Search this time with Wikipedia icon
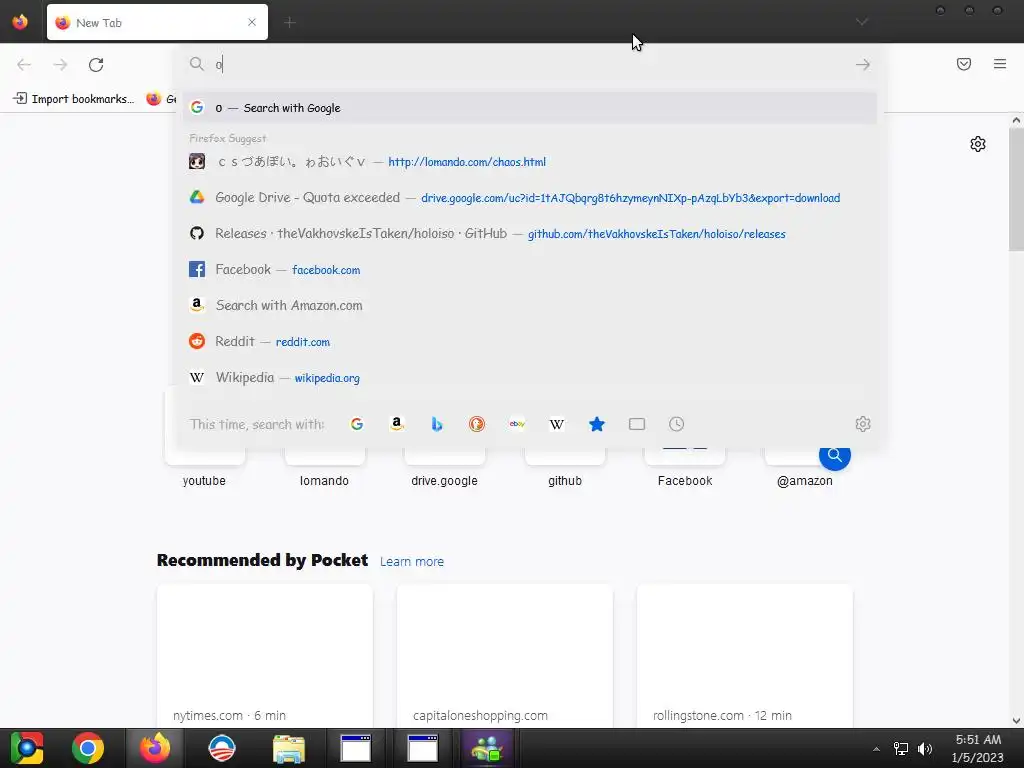Screen dimensions: 1024x768 (x=557, y=424)
